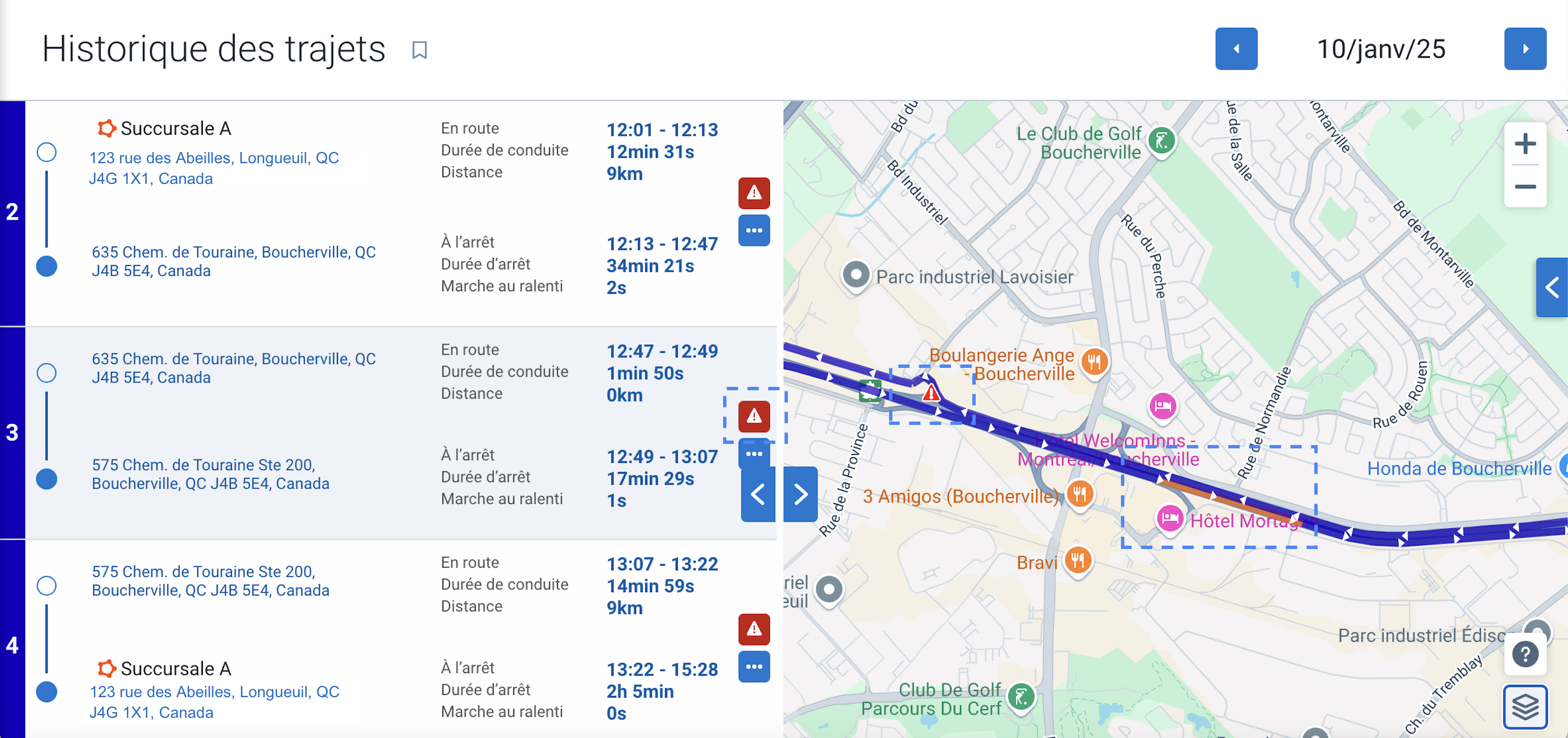The width and height of the screenshot is (1568, 738).
Task: Click the Club De Golf Parcours Du Cerf marker
Action: point(1021,697)
